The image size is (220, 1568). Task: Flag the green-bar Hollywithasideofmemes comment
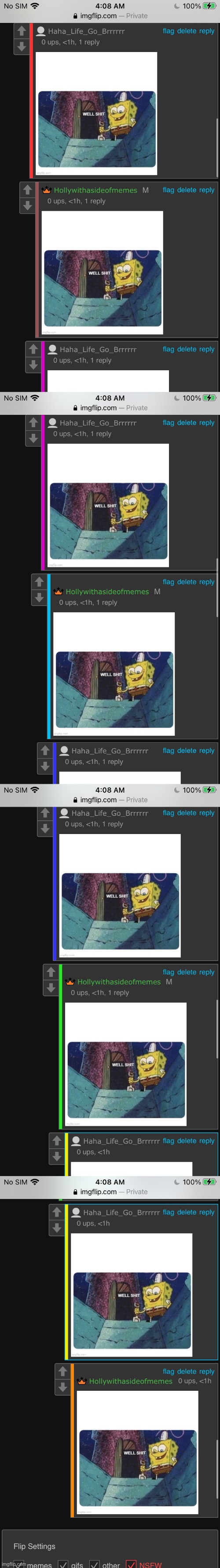[169, 972]
